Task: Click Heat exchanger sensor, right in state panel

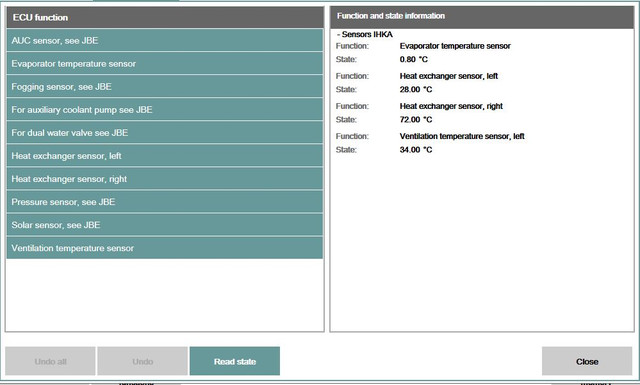Action: [x=451, y=106]
